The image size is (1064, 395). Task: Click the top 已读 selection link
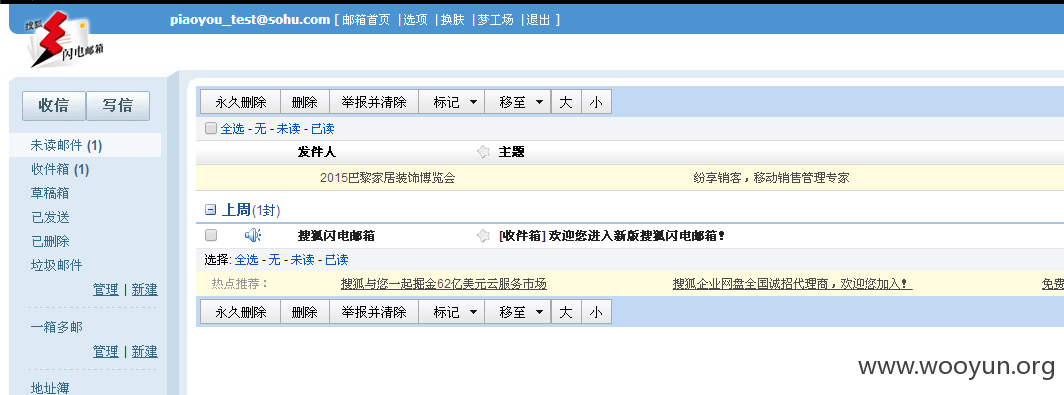pos(322,128)
